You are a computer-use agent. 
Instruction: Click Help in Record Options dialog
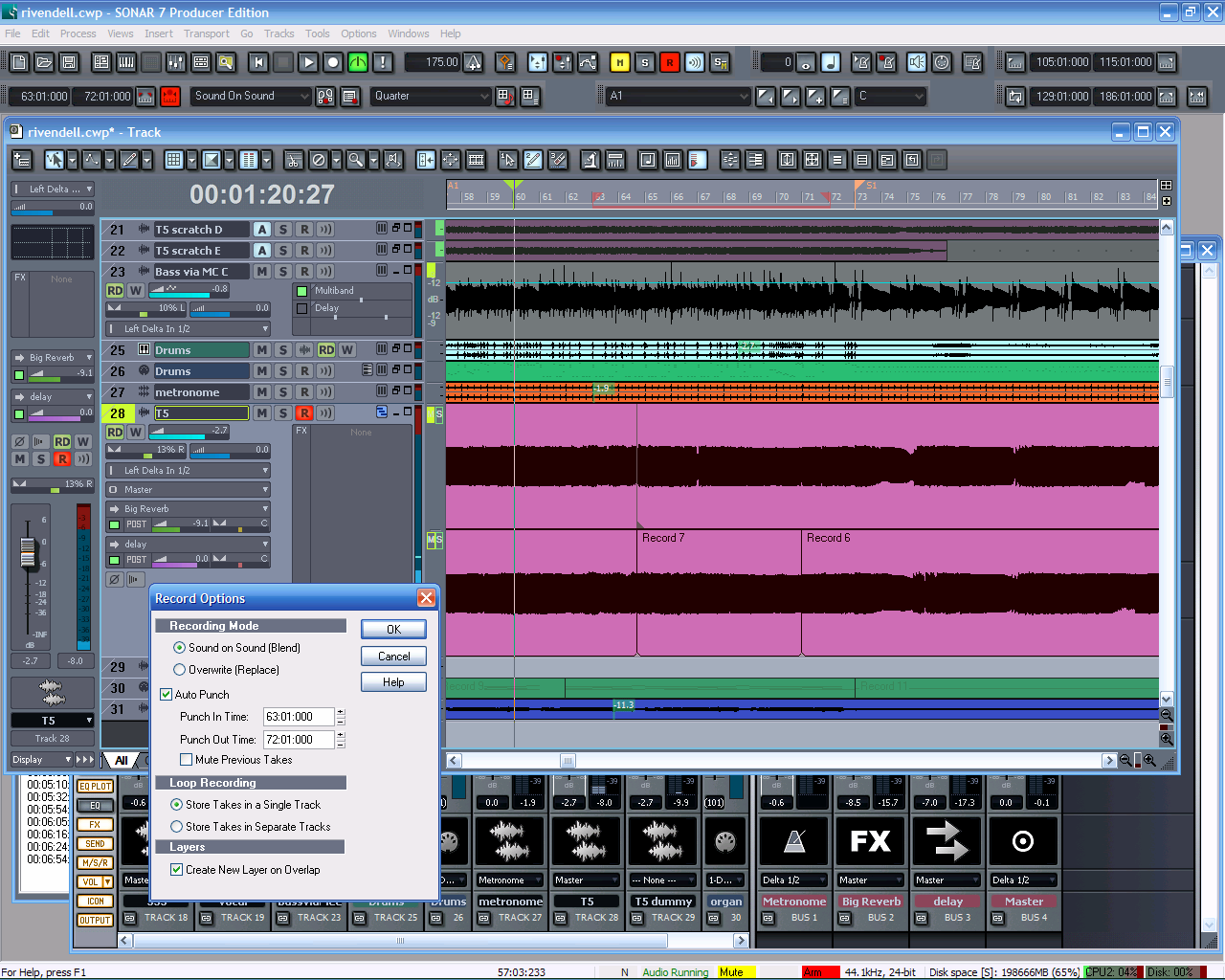(x=393, y=682)
